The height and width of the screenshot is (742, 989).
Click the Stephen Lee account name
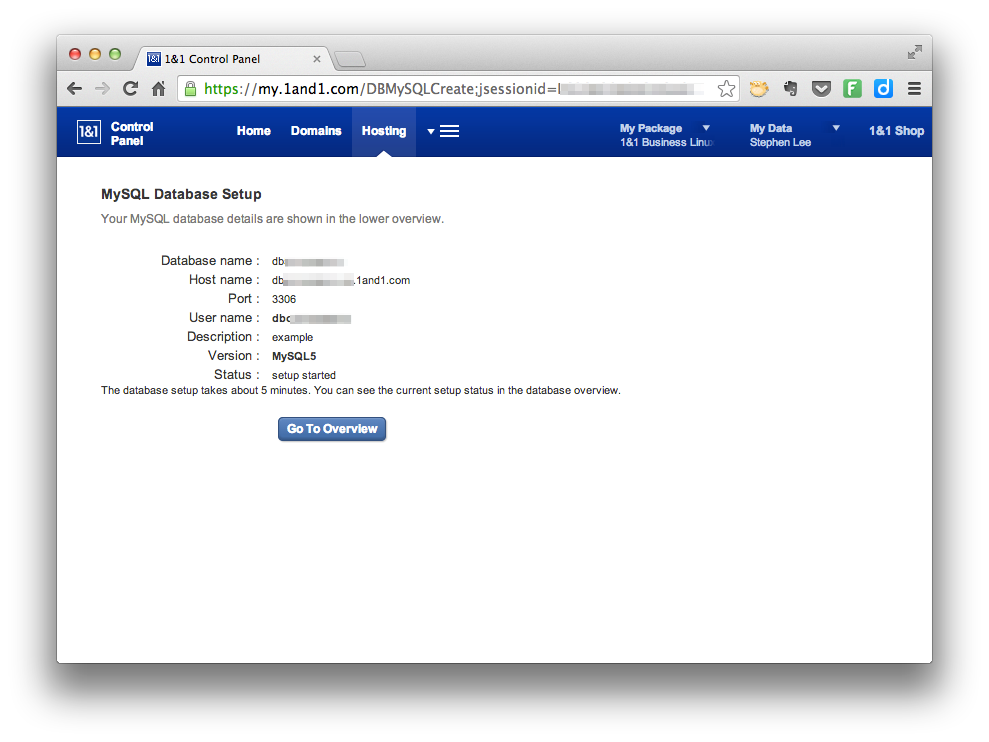780,143
